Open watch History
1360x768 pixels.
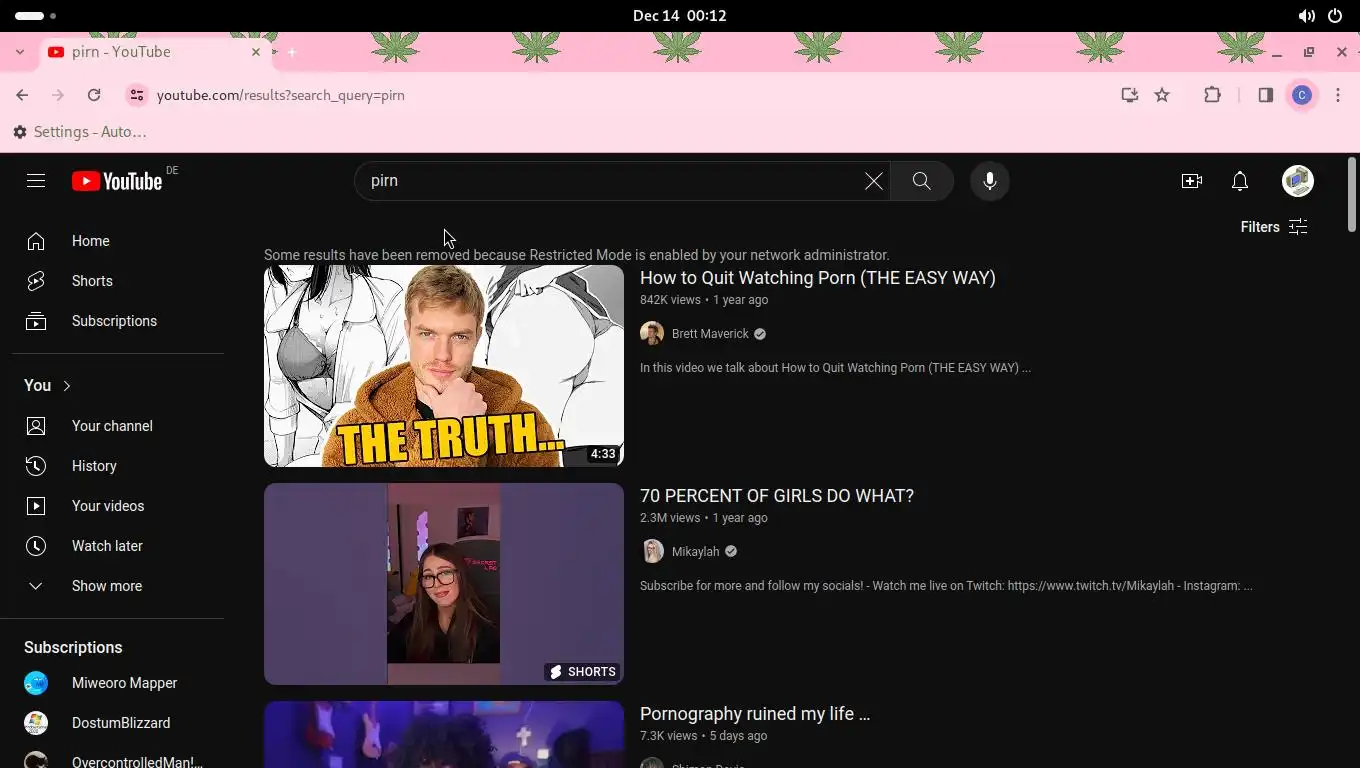[x=118, y=466]
